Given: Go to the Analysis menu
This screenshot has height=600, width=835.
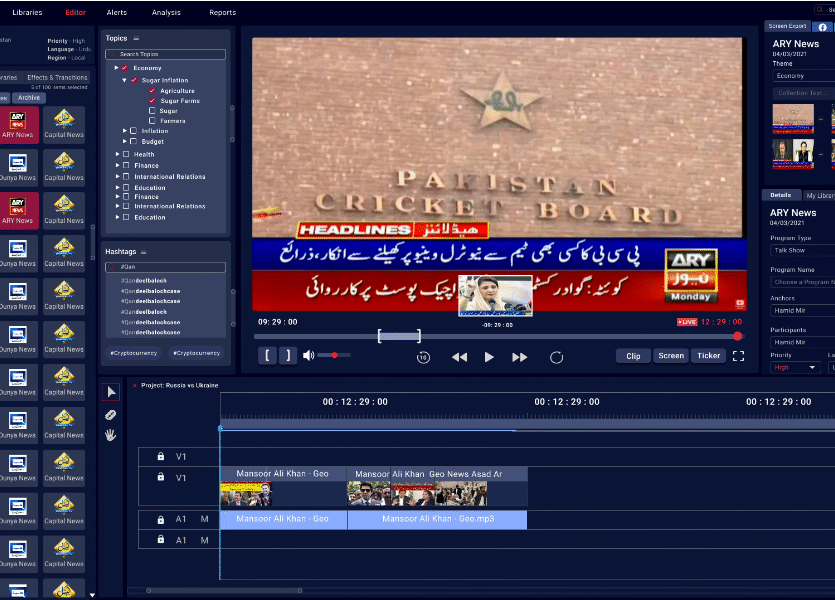Looking at the screenshot, I should [166, 12].
